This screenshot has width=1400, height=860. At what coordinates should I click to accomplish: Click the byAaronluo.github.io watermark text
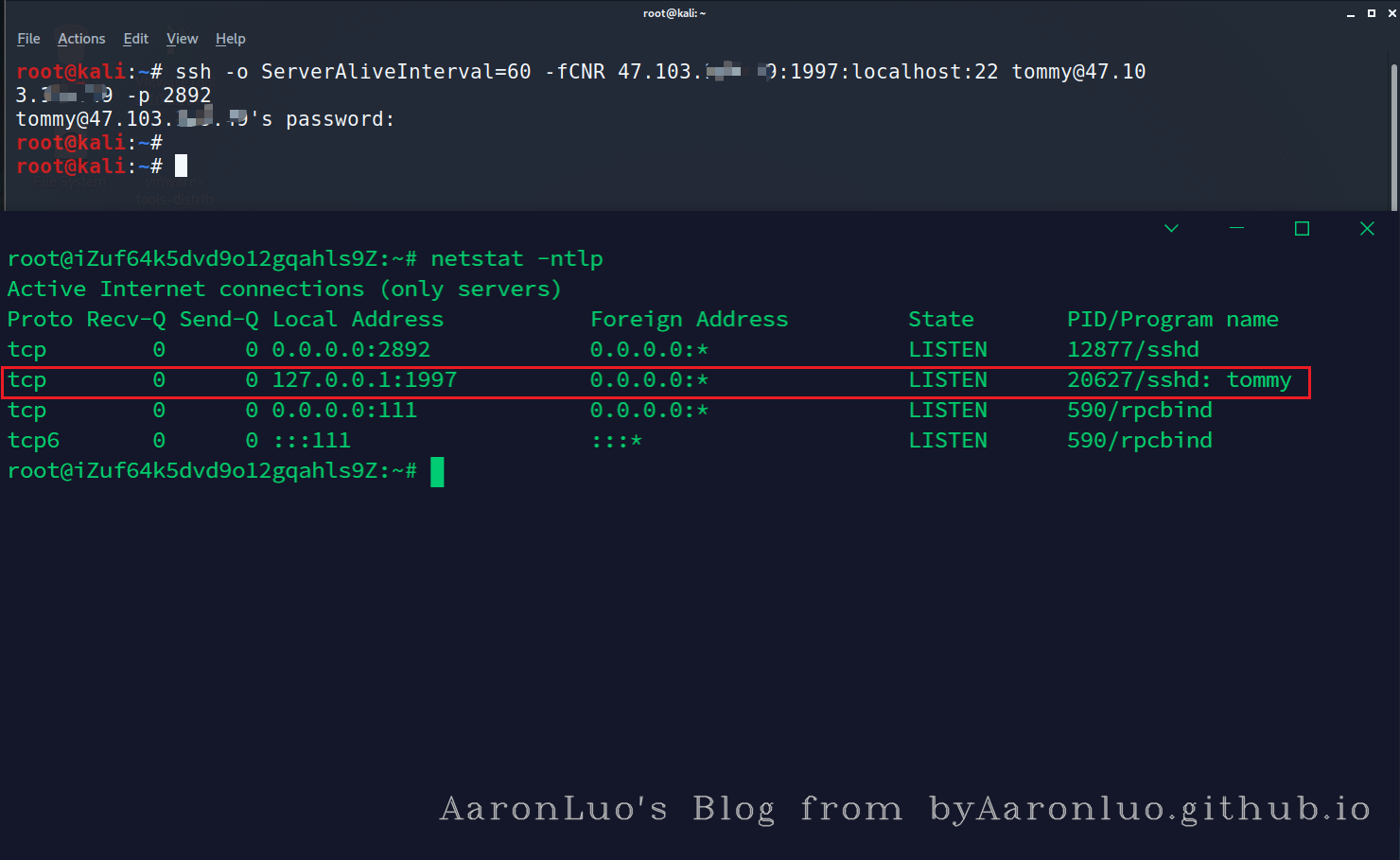(1149, 809)
